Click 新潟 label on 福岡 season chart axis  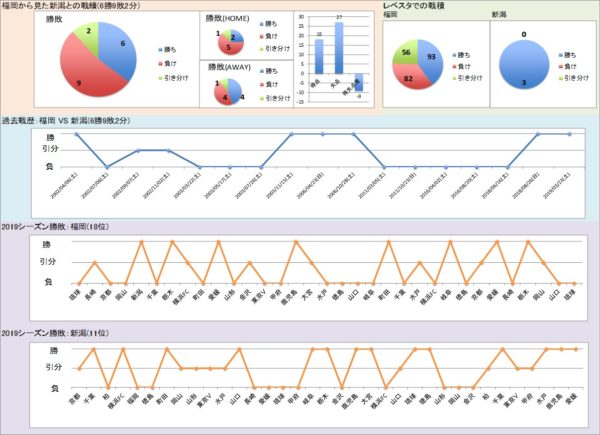click(137, 295)
